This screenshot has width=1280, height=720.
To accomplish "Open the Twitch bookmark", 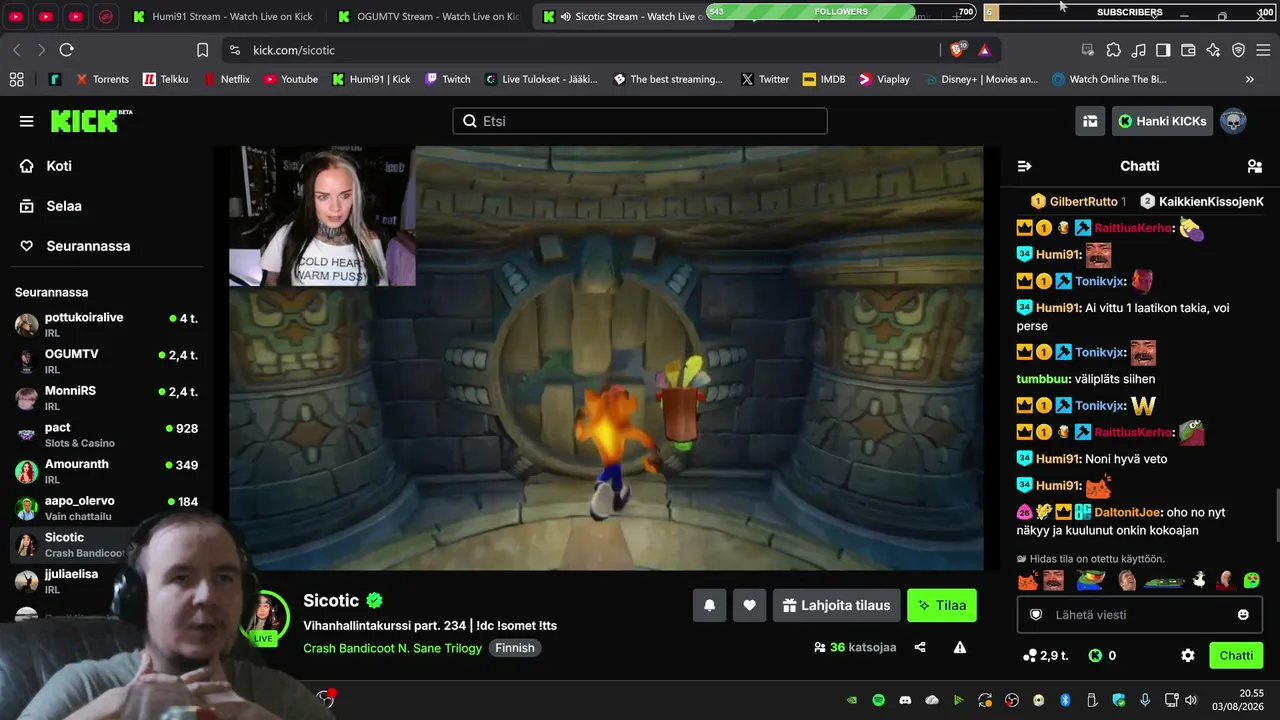I will [x=447, y=79].
